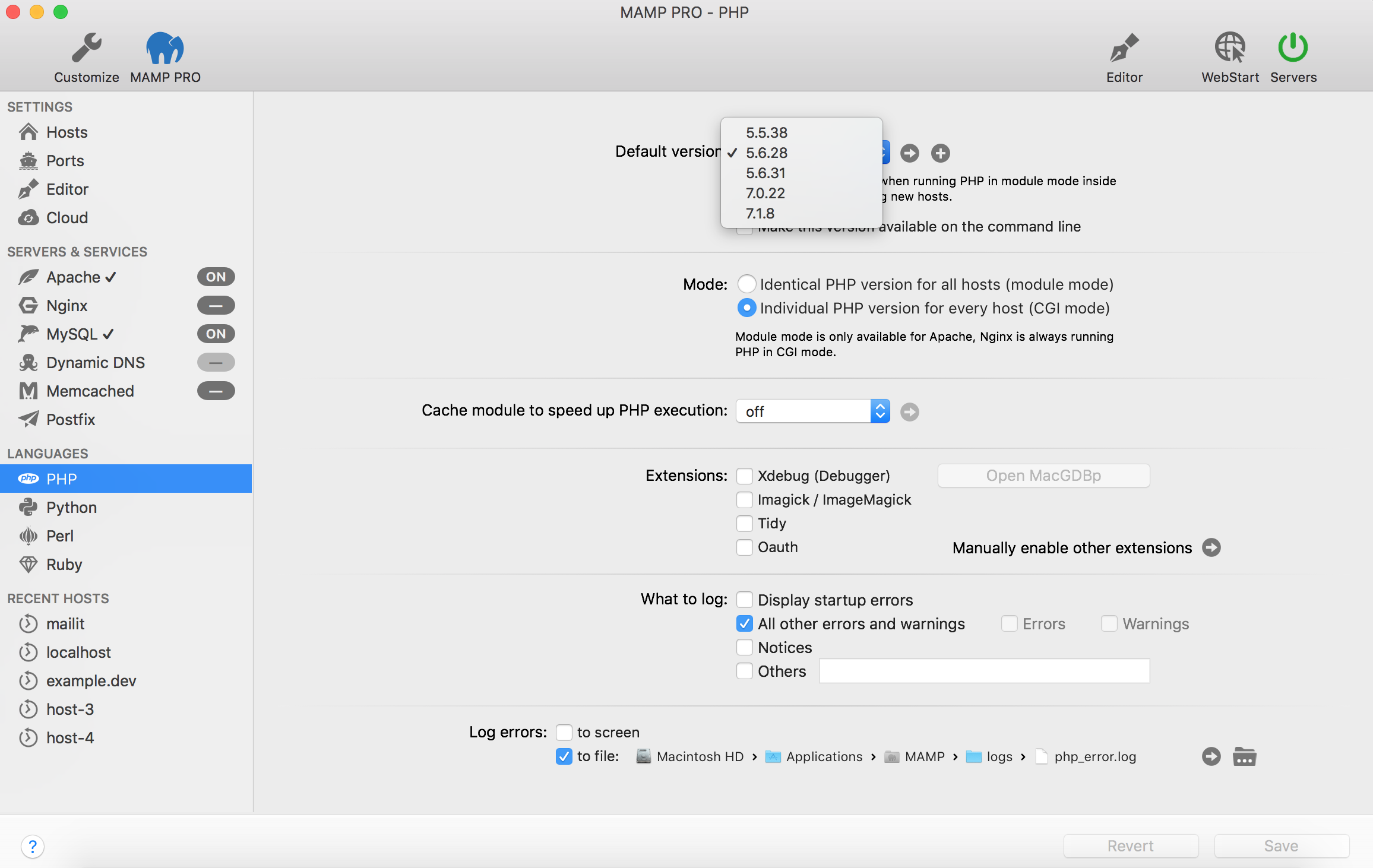Click the Revert button
Viewport: 1373px width, 868px height.
1131,845
